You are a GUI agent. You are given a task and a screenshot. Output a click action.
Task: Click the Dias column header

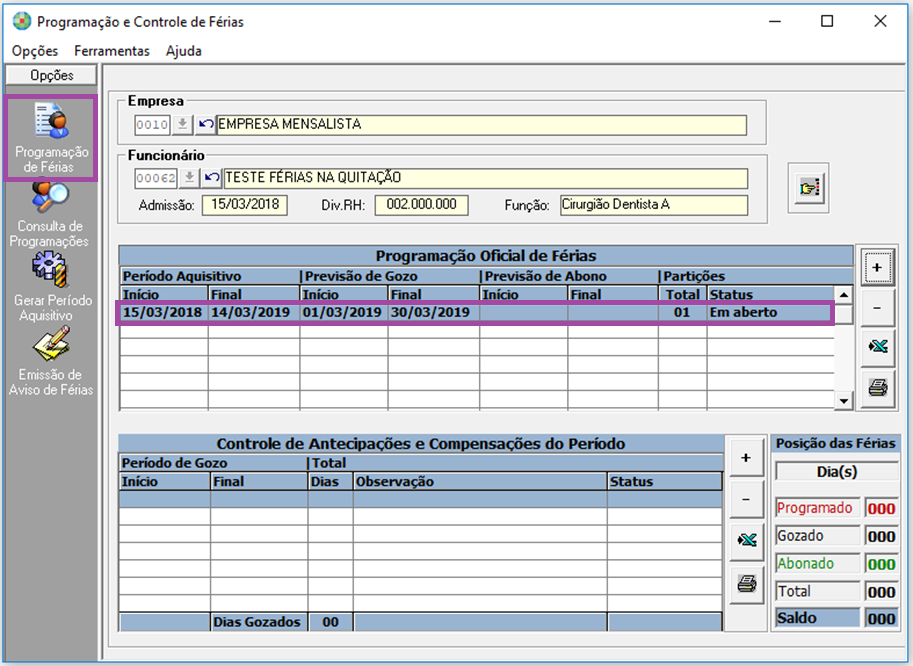[x=330, y=481]
